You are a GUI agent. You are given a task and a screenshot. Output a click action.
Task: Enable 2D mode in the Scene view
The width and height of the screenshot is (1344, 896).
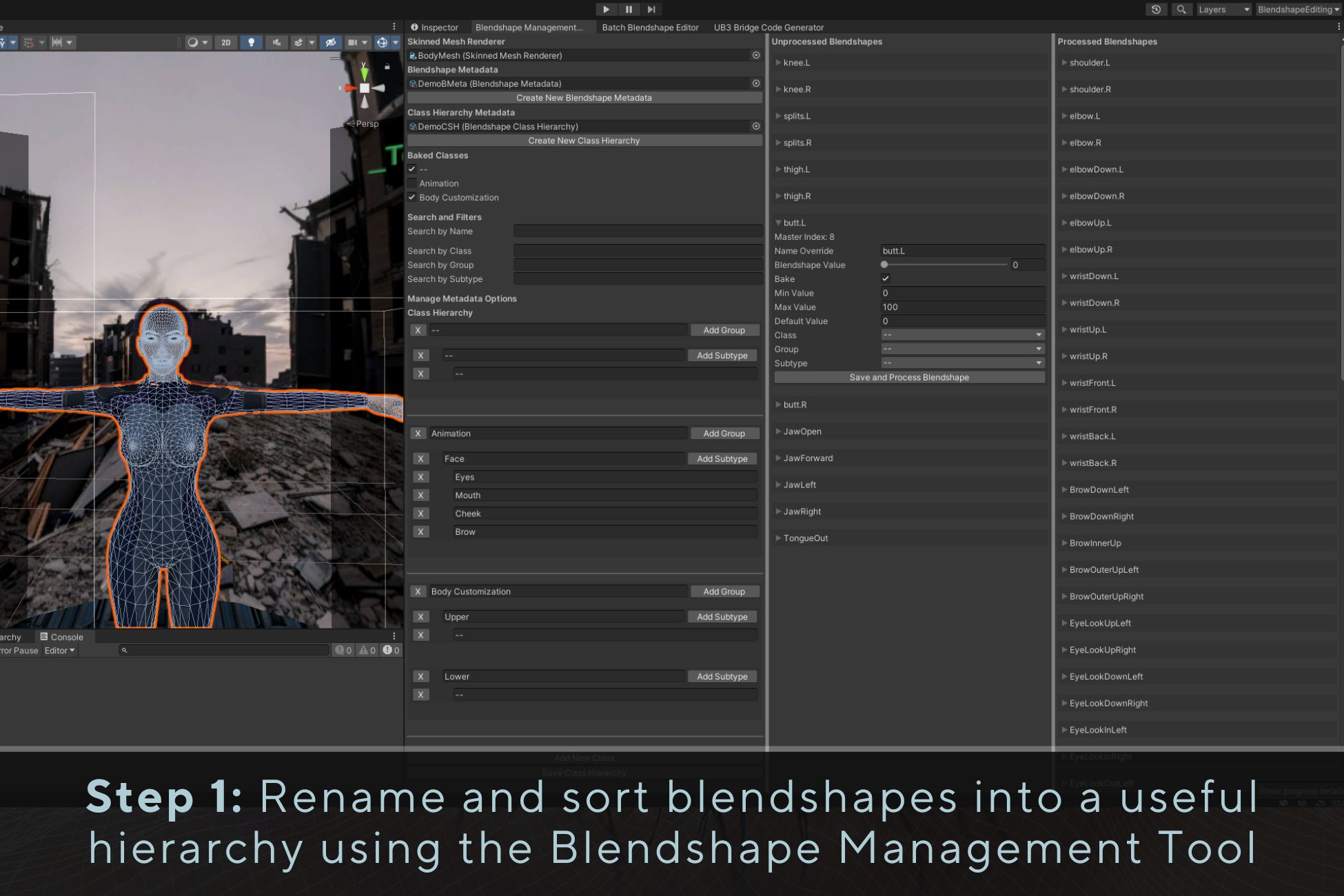point(226,42)
